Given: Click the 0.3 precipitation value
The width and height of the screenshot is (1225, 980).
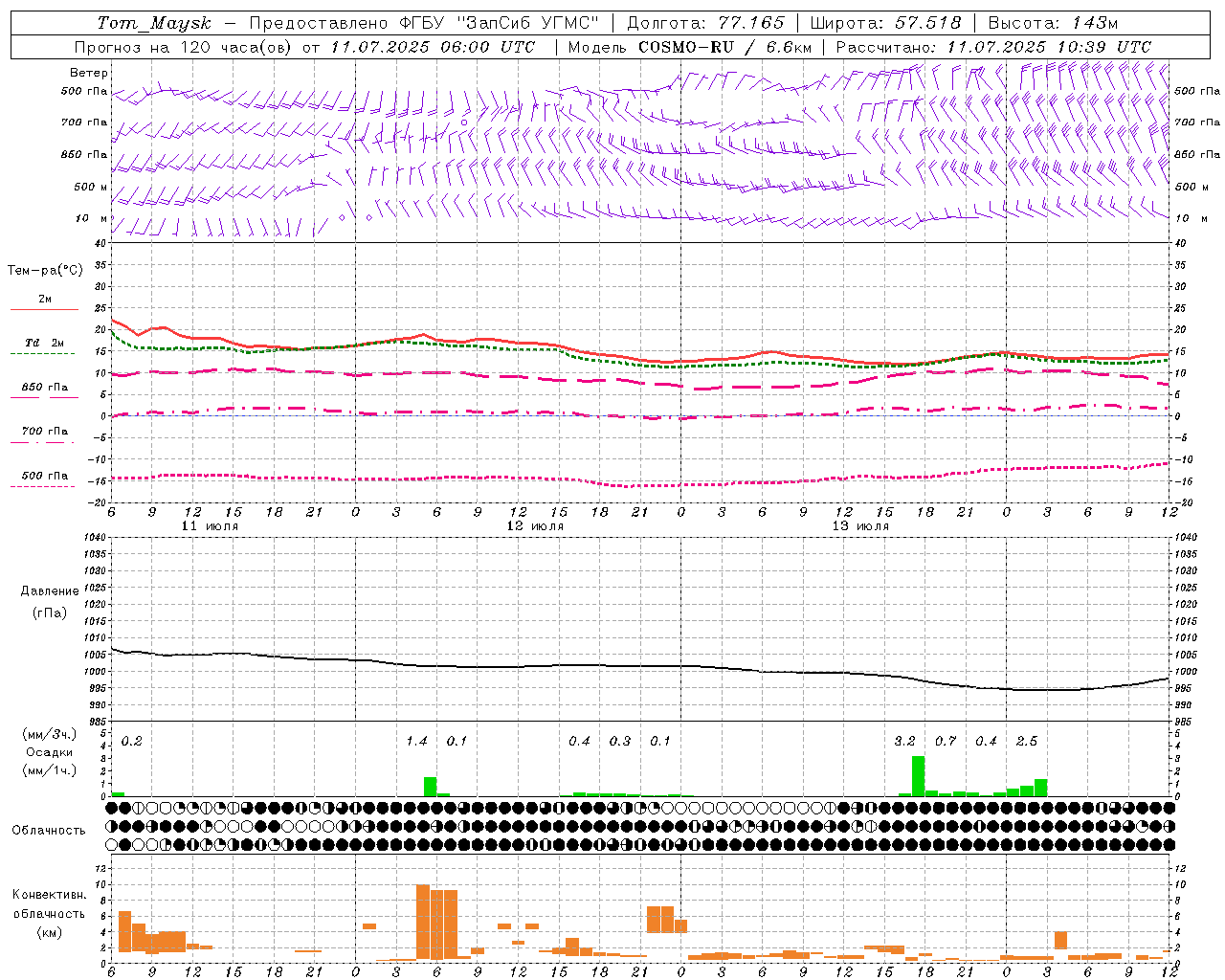Looking at the screenshot, I should (620, 741).
